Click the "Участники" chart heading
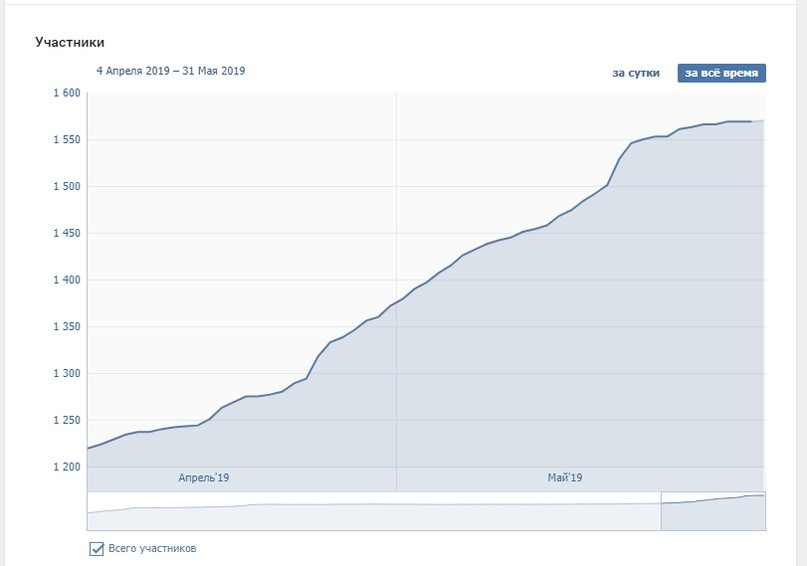Viewport: 807px width, 566px height. click(x=70, y=42)
